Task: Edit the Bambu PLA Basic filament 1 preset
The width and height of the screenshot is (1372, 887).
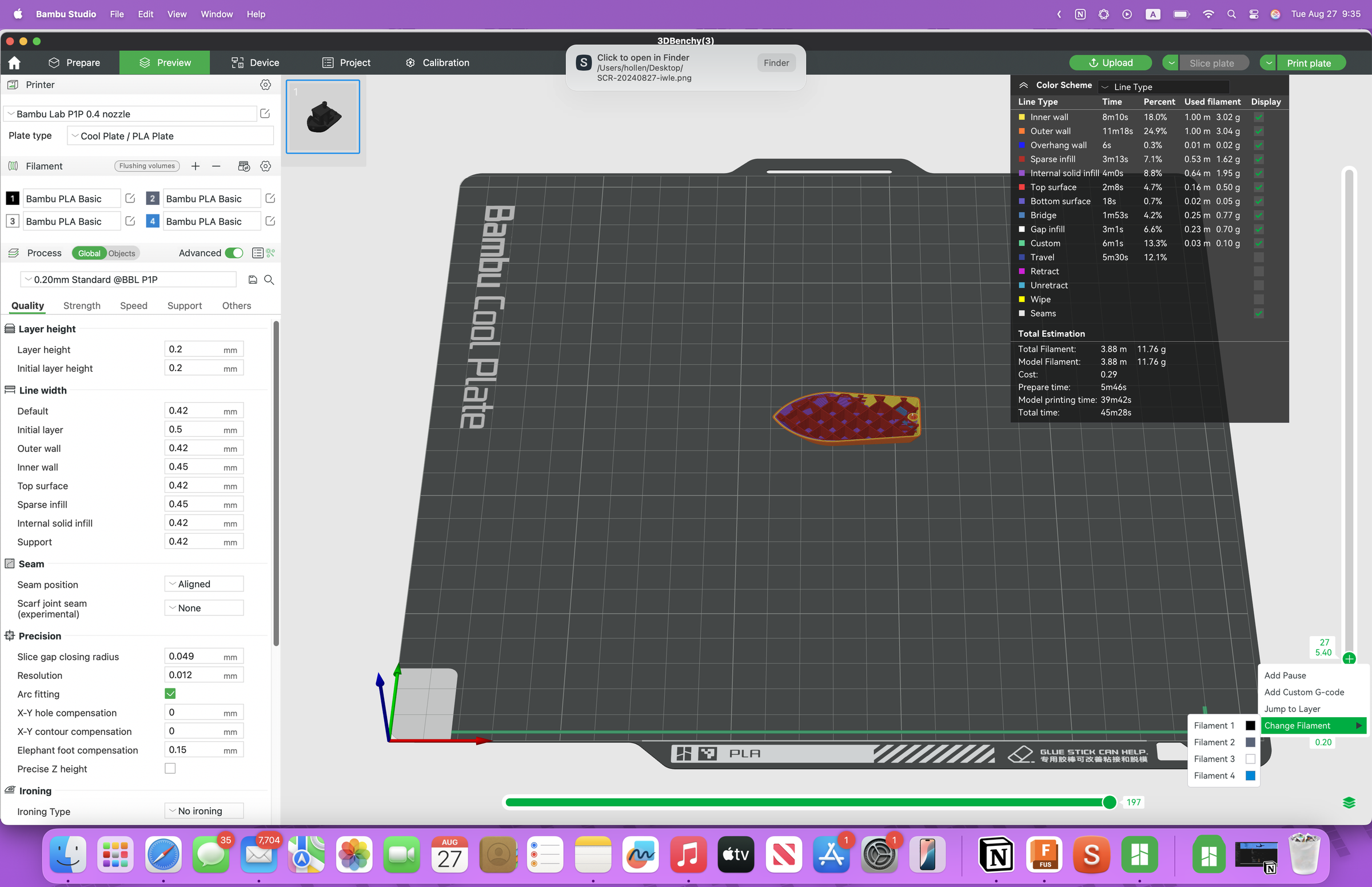Action: coord(130,198)
